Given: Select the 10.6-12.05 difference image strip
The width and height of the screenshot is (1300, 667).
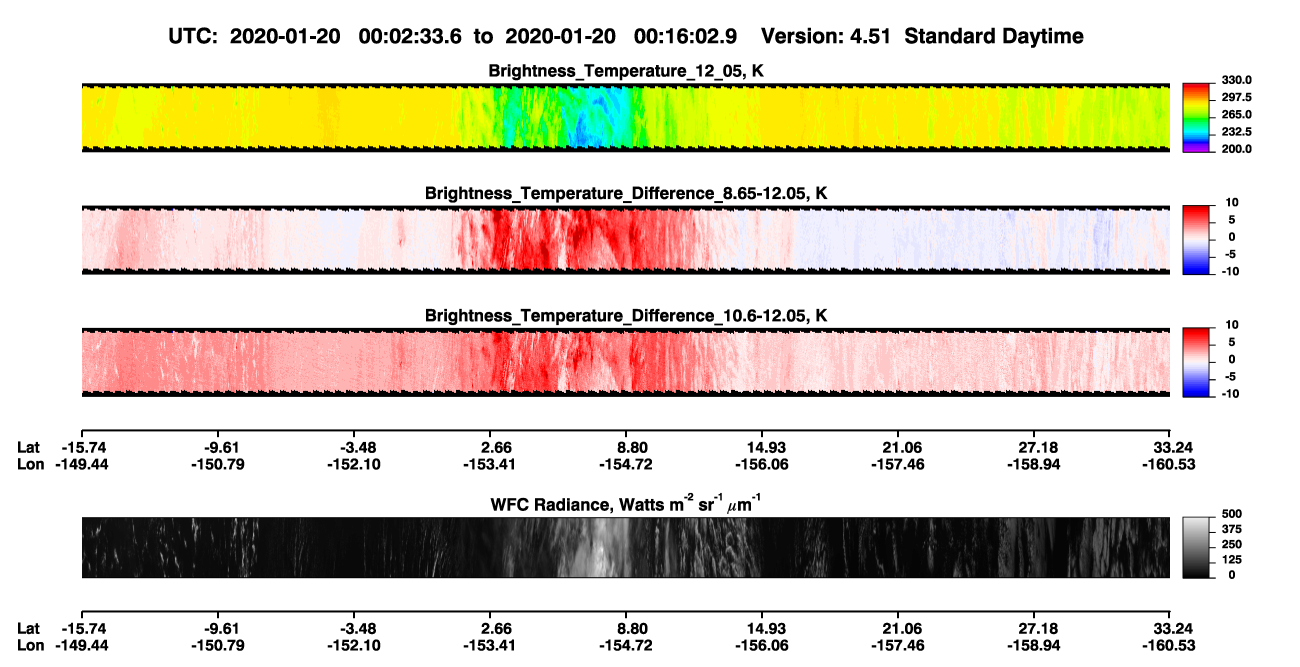Looking at the screenshot, I should point(625,363).
